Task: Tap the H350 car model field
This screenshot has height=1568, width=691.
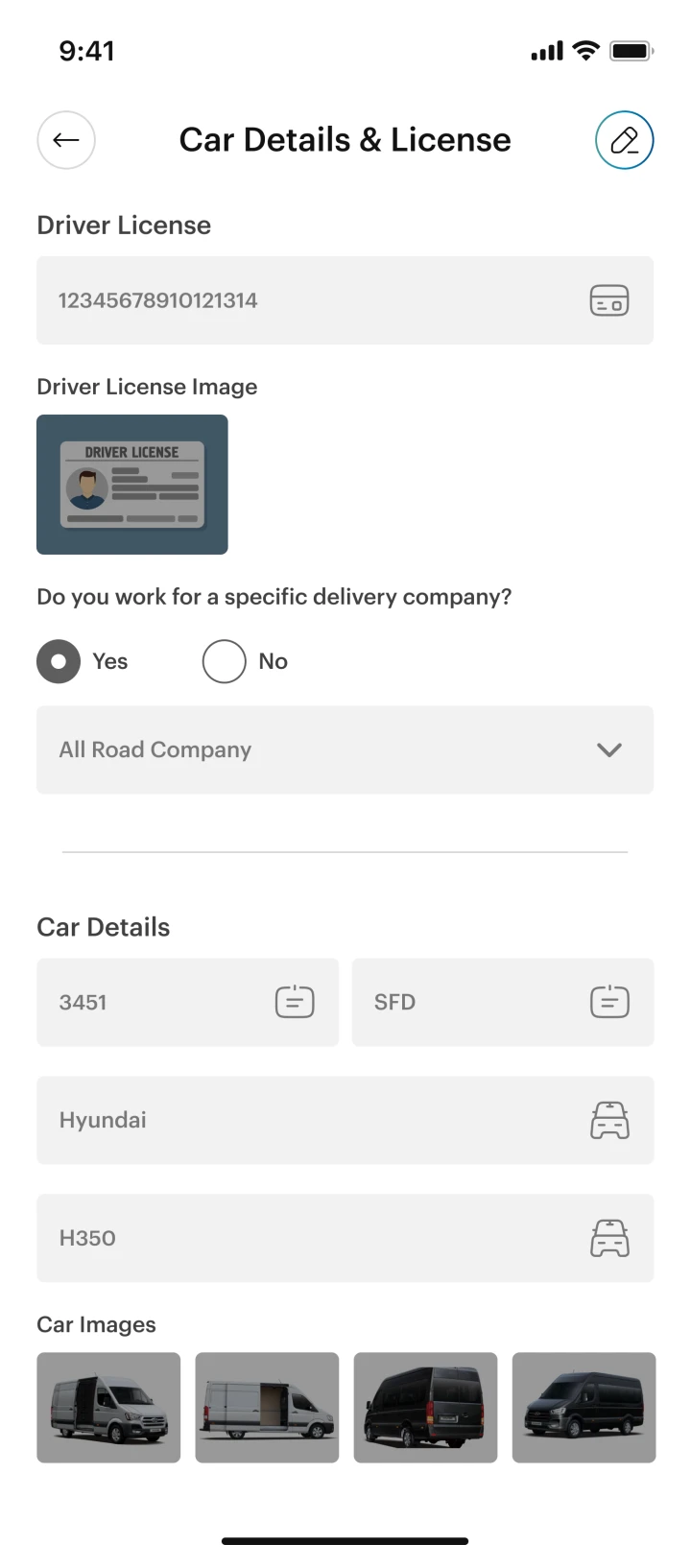Action: pos(307,1238)
